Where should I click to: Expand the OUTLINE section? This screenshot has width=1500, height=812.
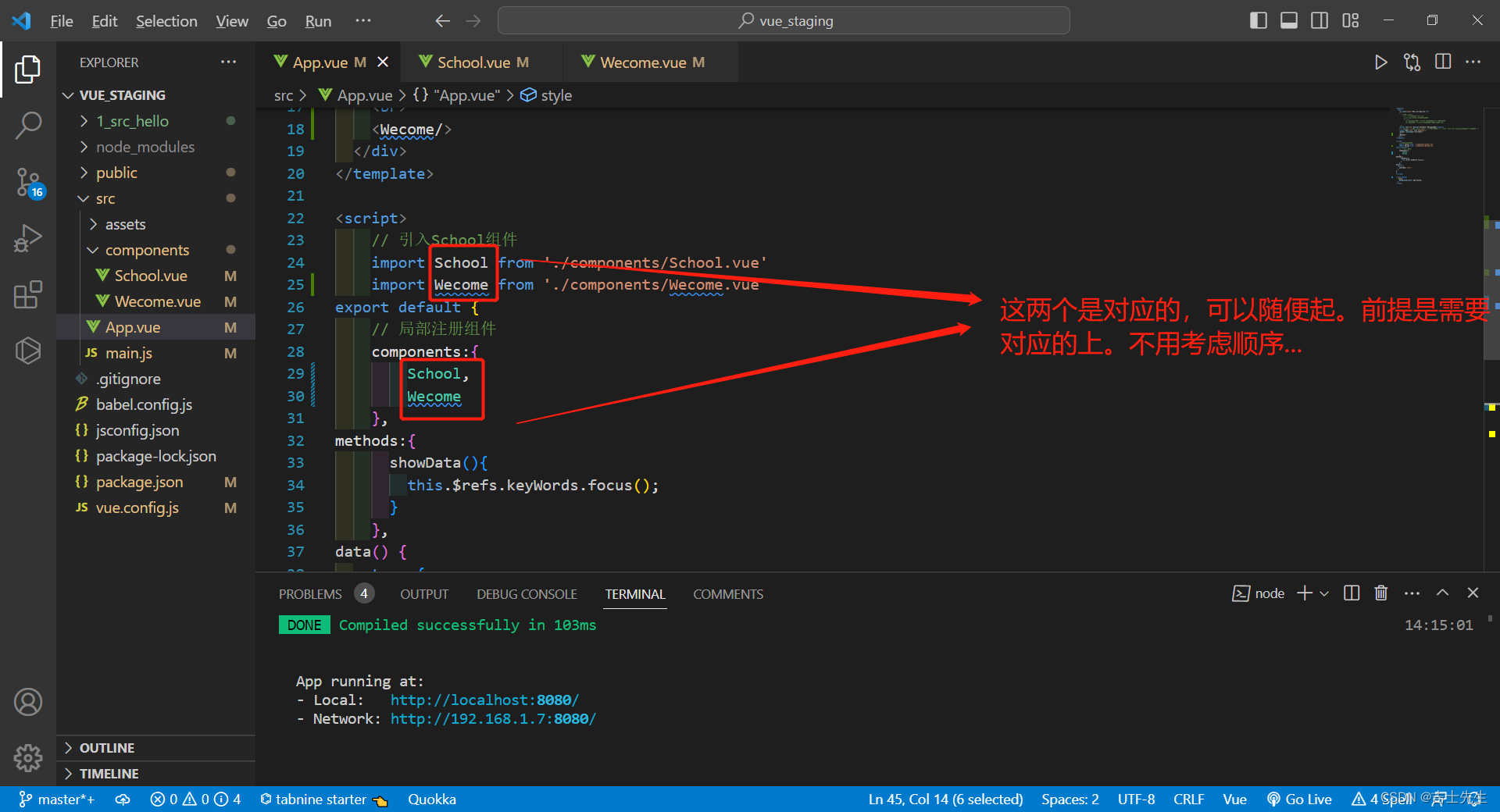tap(156, 748)
